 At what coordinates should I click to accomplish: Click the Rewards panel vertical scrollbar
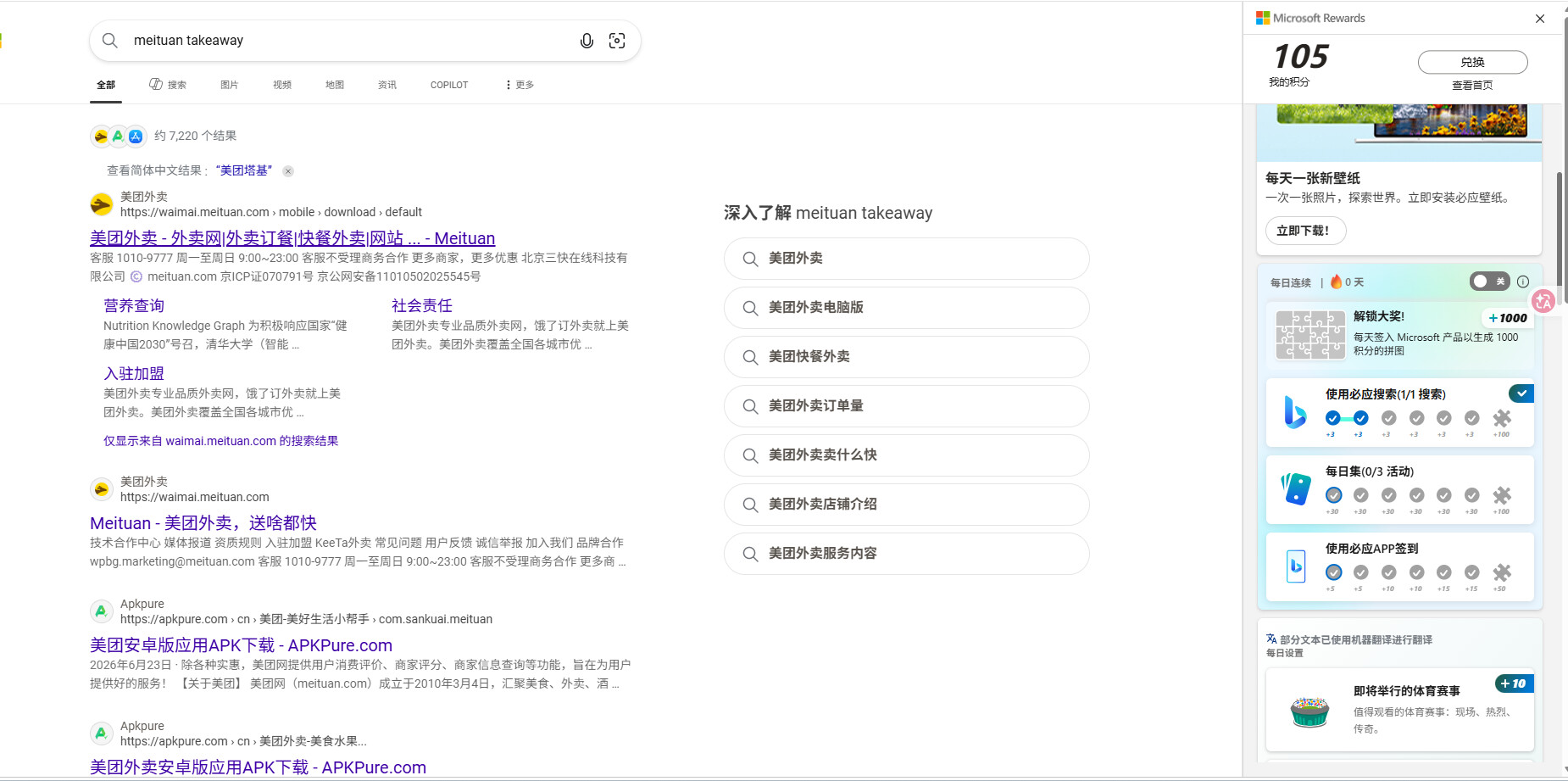pyautogui.click(x=1560, y=237)
